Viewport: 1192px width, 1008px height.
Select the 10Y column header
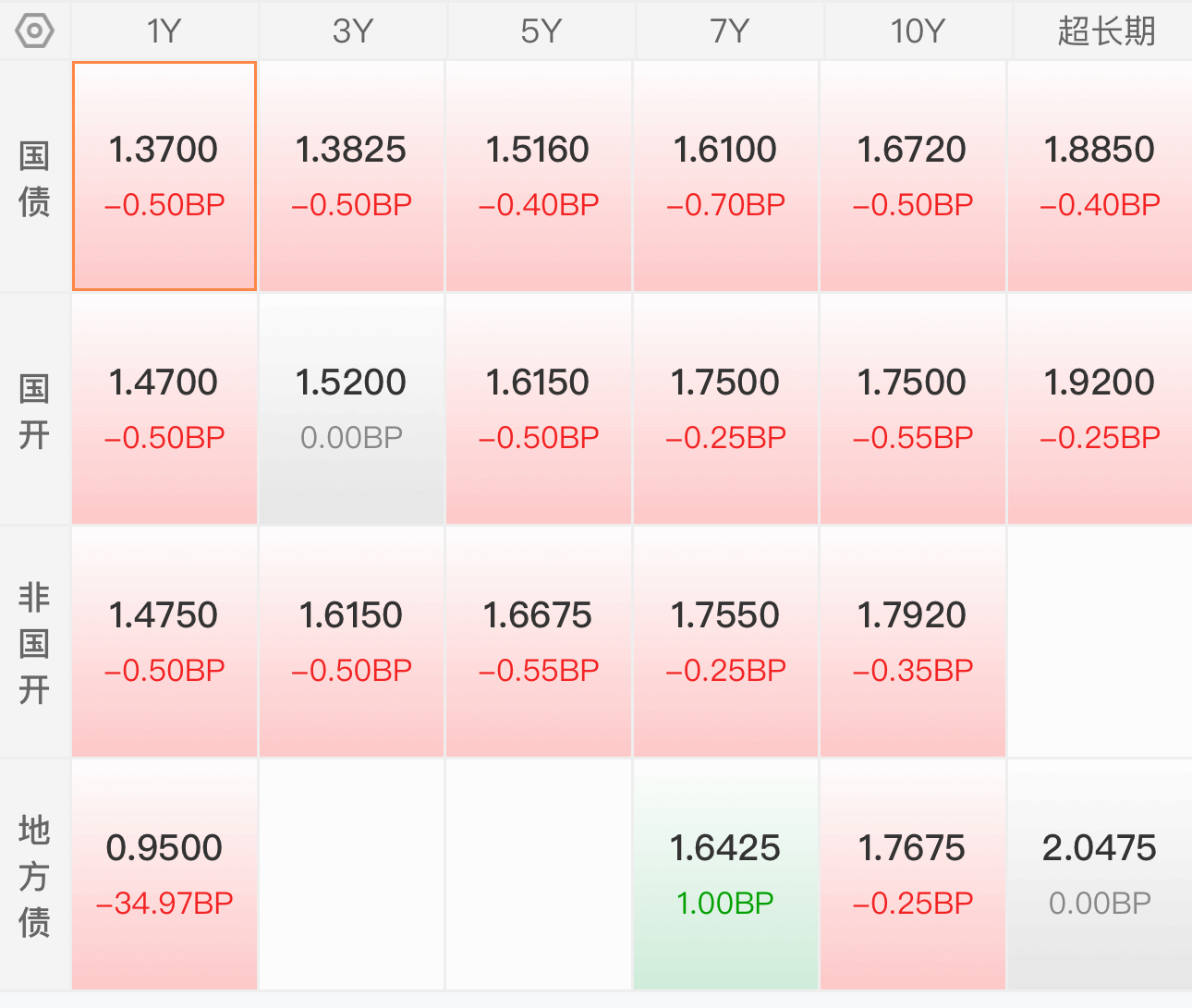coord(918,30)
